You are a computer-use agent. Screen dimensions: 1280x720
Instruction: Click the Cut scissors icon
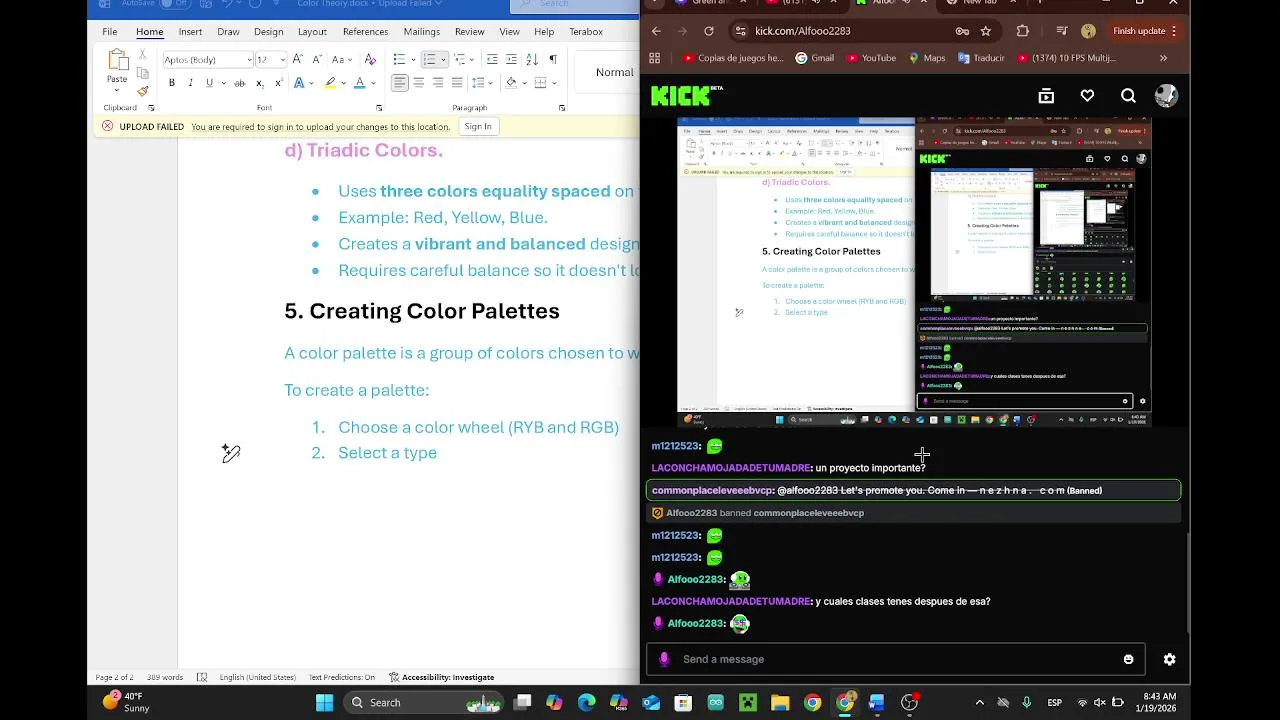143,55
